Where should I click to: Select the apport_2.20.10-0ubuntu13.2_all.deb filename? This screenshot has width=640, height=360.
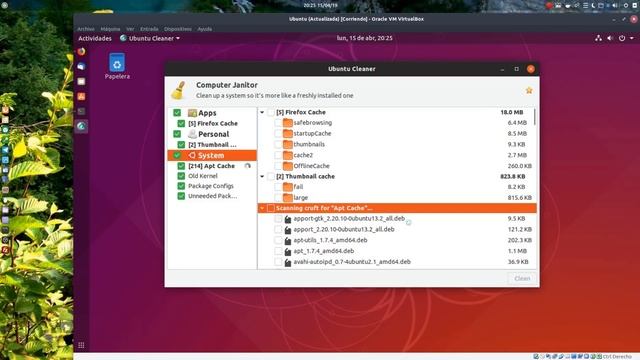click(x=344, y=229)
